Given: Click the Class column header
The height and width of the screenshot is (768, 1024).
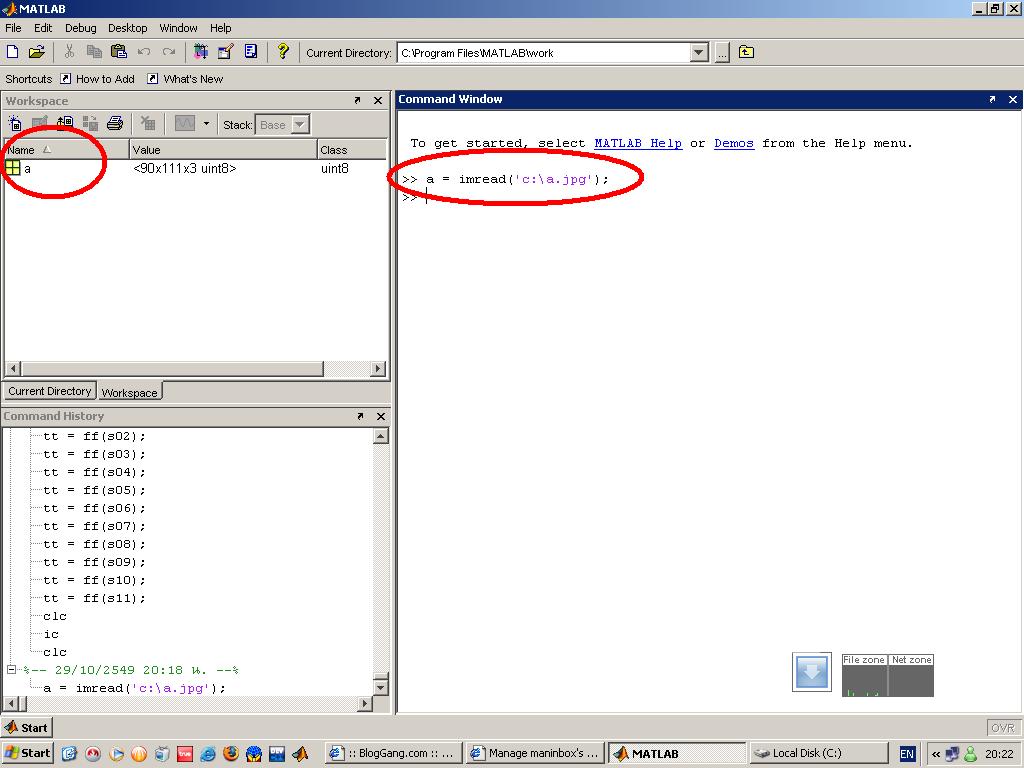Looking at the screenshot, I should click(x=352, y=150).
